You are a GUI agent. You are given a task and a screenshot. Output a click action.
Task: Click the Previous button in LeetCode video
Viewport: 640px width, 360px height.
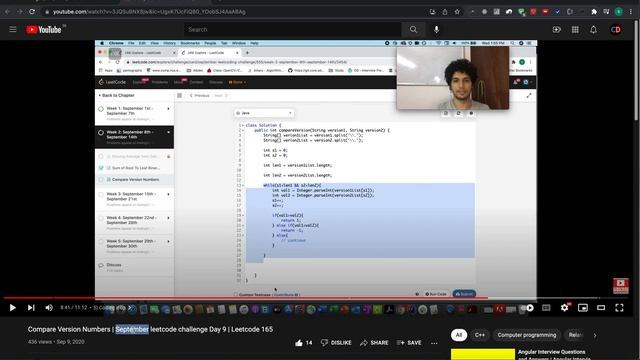coord(200,95)
